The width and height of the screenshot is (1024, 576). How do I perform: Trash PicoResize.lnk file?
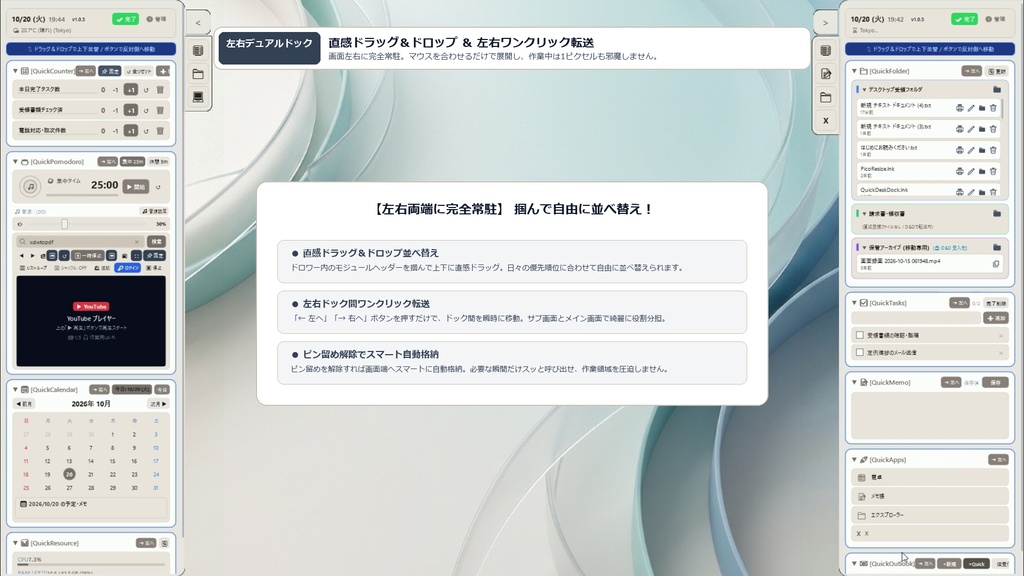pyautogui.click(x=993, y=171)
